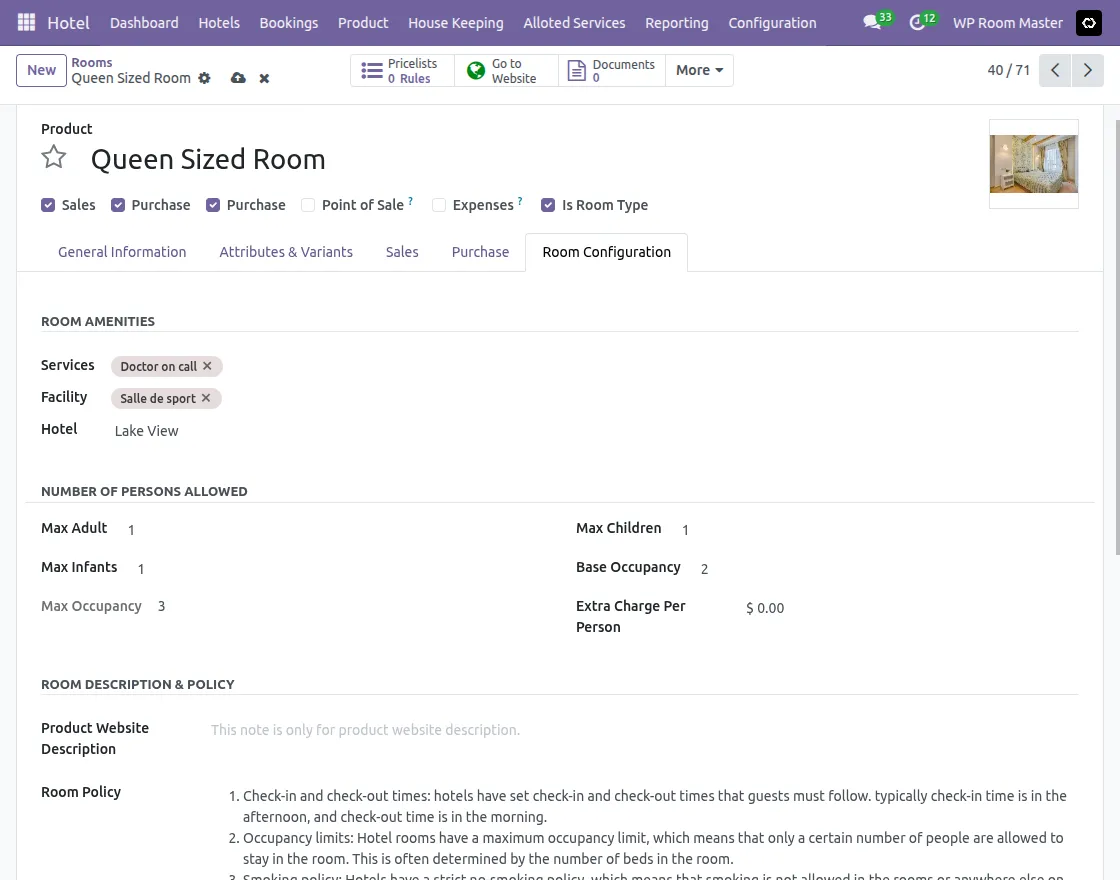Save record using the cloud upload icon
The height and width of the screenshot is (880, 1120).
[x=238, y=77]
